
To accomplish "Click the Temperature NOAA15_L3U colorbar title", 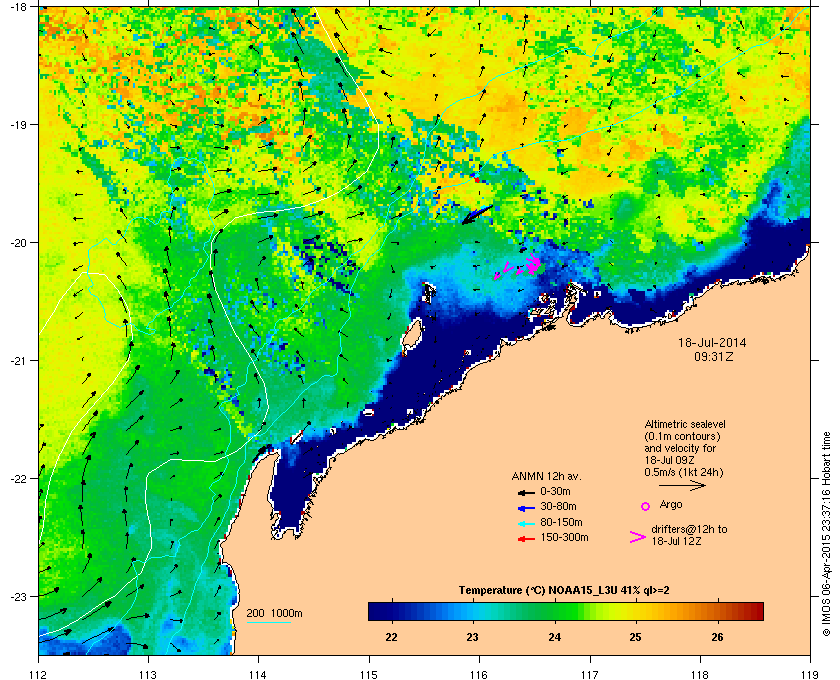I will 564,591.
